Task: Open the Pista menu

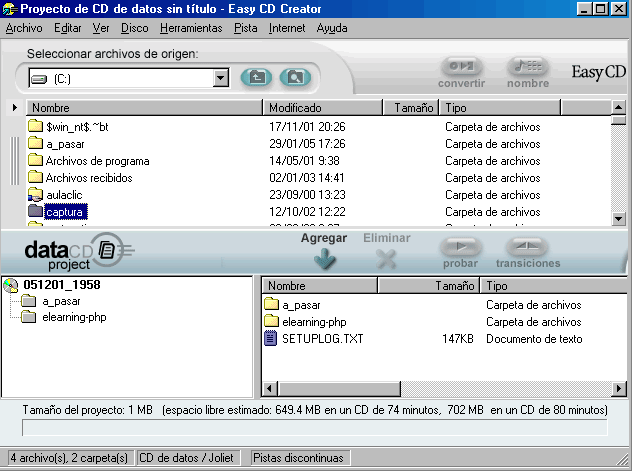Action: click(245, 28)
